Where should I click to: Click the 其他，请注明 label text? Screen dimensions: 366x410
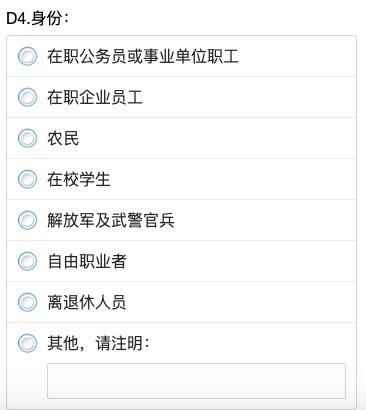(x=99, y=343)
